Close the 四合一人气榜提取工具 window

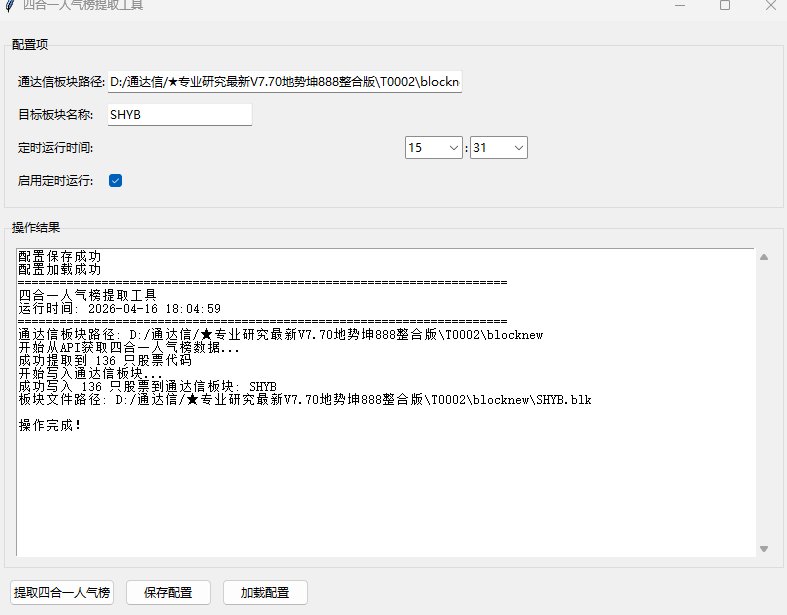(x=771, y=6)
